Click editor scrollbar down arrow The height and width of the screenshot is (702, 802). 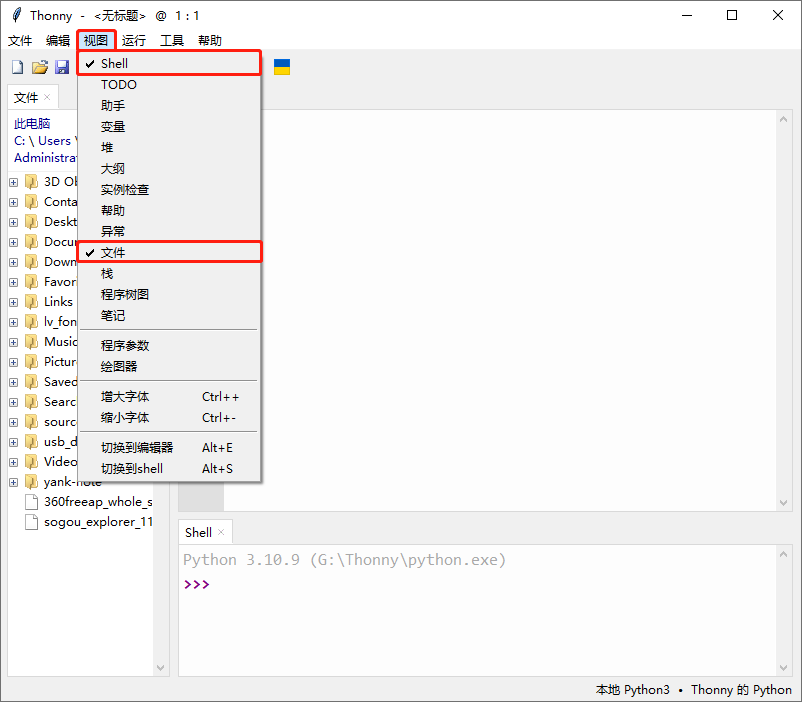tap(783, 502)
